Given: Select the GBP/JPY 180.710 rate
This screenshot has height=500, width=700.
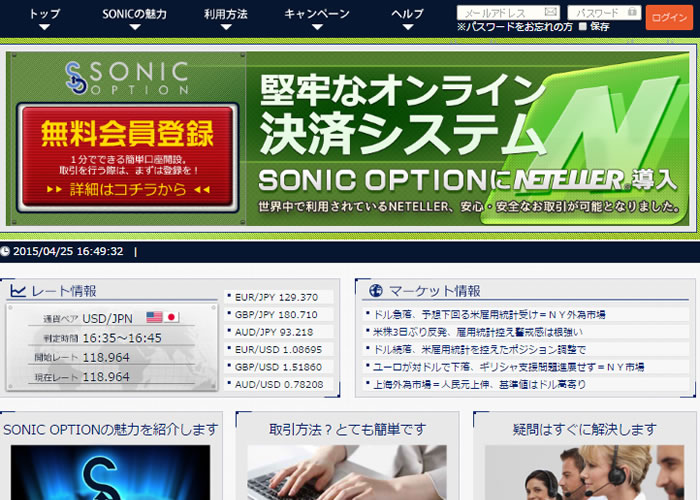Looking at the screenshot, I should [x=279, y=315].
